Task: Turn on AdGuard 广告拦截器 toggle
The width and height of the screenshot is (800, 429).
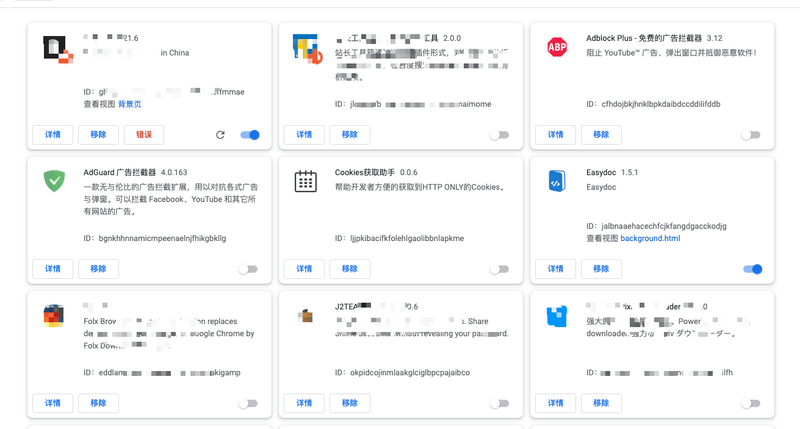Action: tap(248, 269)
